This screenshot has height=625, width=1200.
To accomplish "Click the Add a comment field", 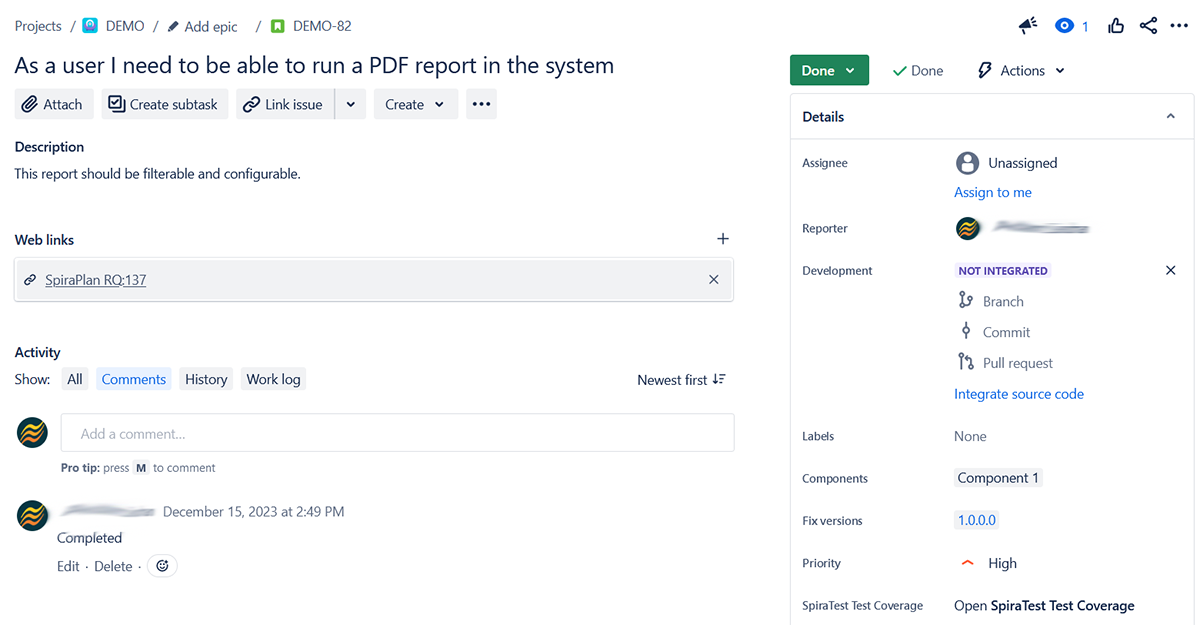I will pyautogui.click(x=397, y=434).
